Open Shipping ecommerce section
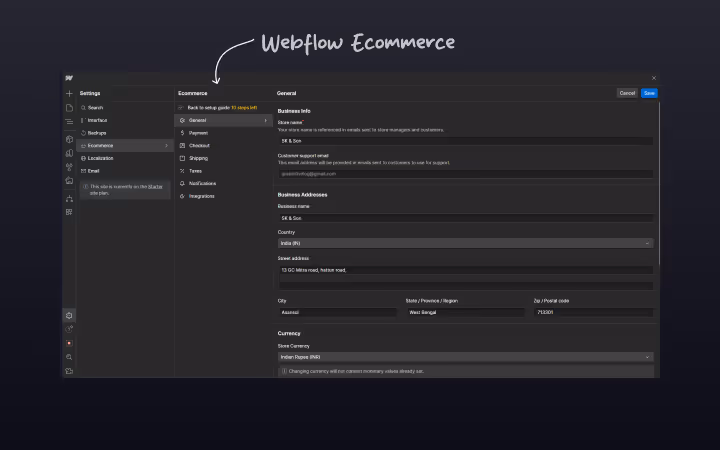 [x=223, y=158]
